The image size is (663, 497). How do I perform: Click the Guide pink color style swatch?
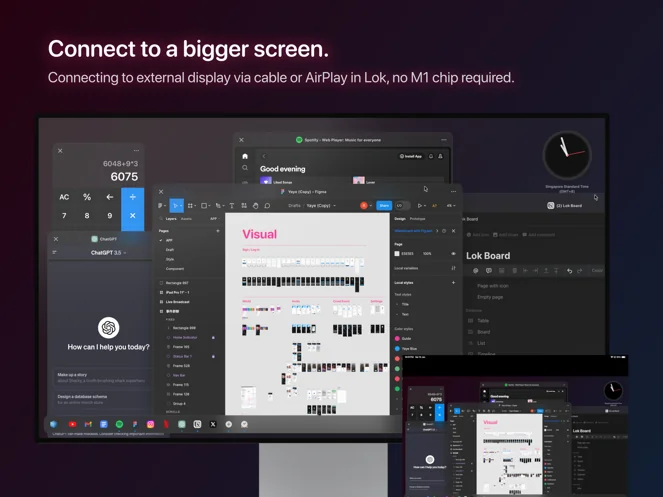click(x=398, y=338)
